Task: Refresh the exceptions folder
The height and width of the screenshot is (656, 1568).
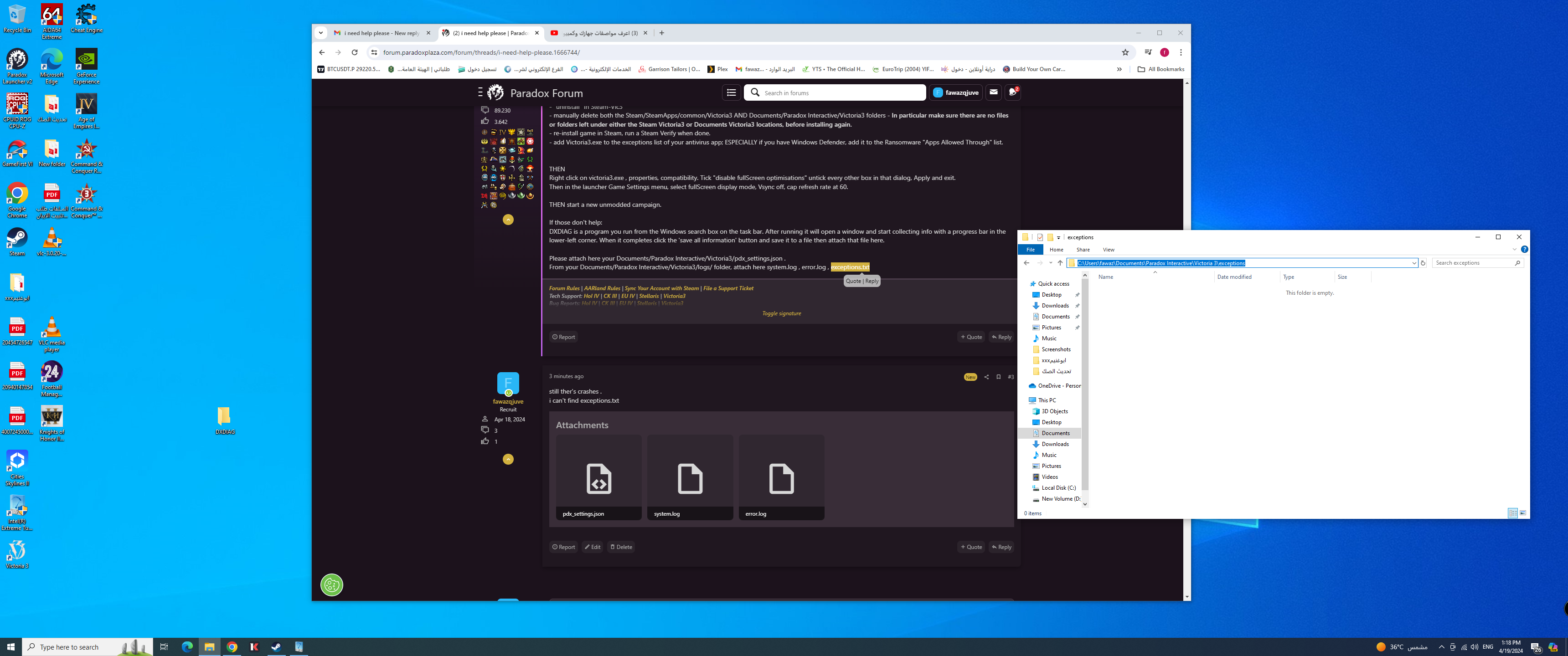Action: click(x=1423, y=263)
